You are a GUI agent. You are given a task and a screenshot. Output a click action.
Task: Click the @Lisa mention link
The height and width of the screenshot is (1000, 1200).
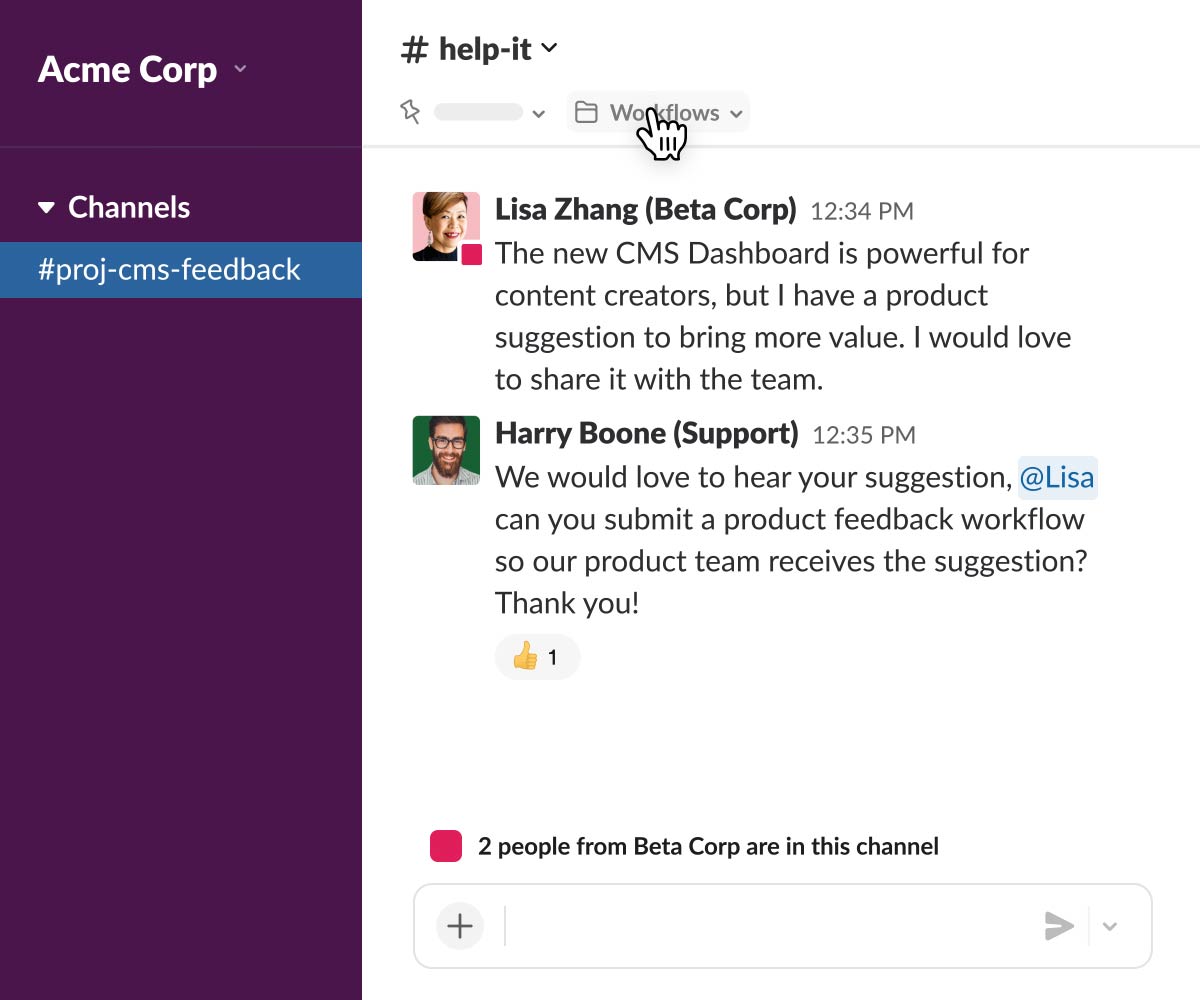(1057, 477)
